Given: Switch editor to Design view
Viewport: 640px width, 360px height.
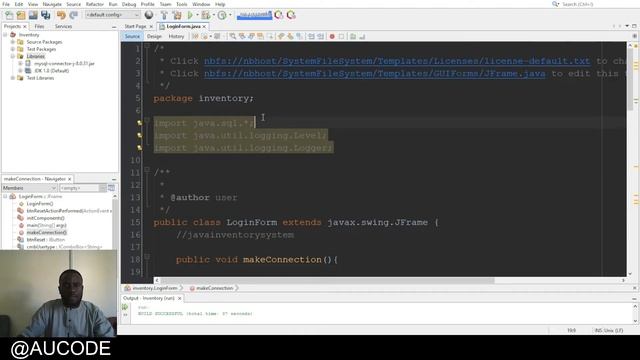Looking at the screenshot, I should pos(154,36).
